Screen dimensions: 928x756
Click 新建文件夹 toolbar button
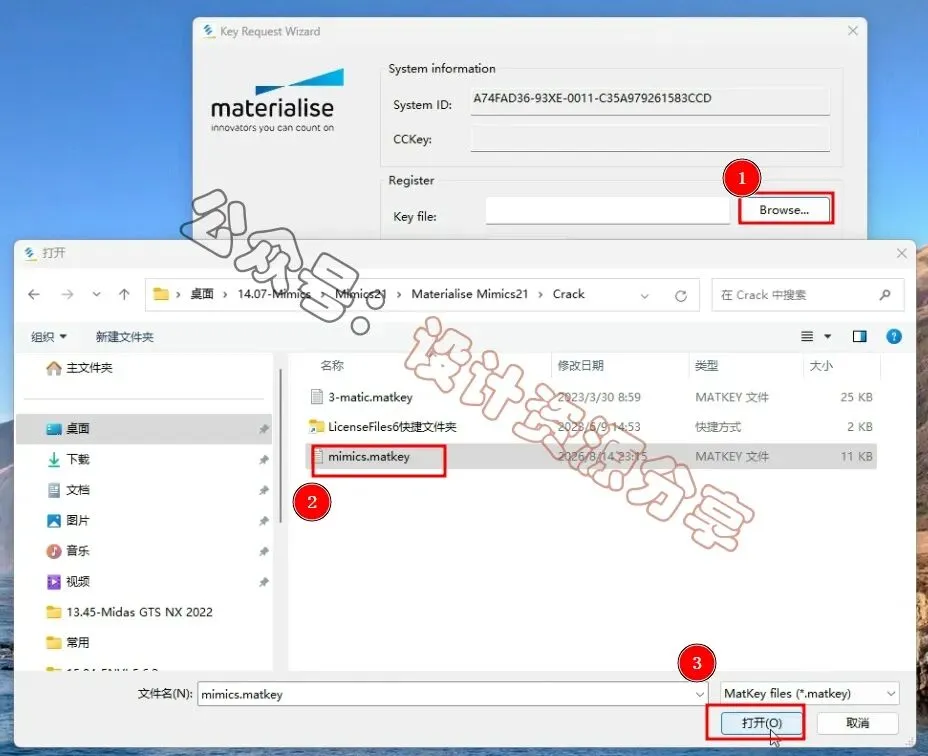(124, 337)
